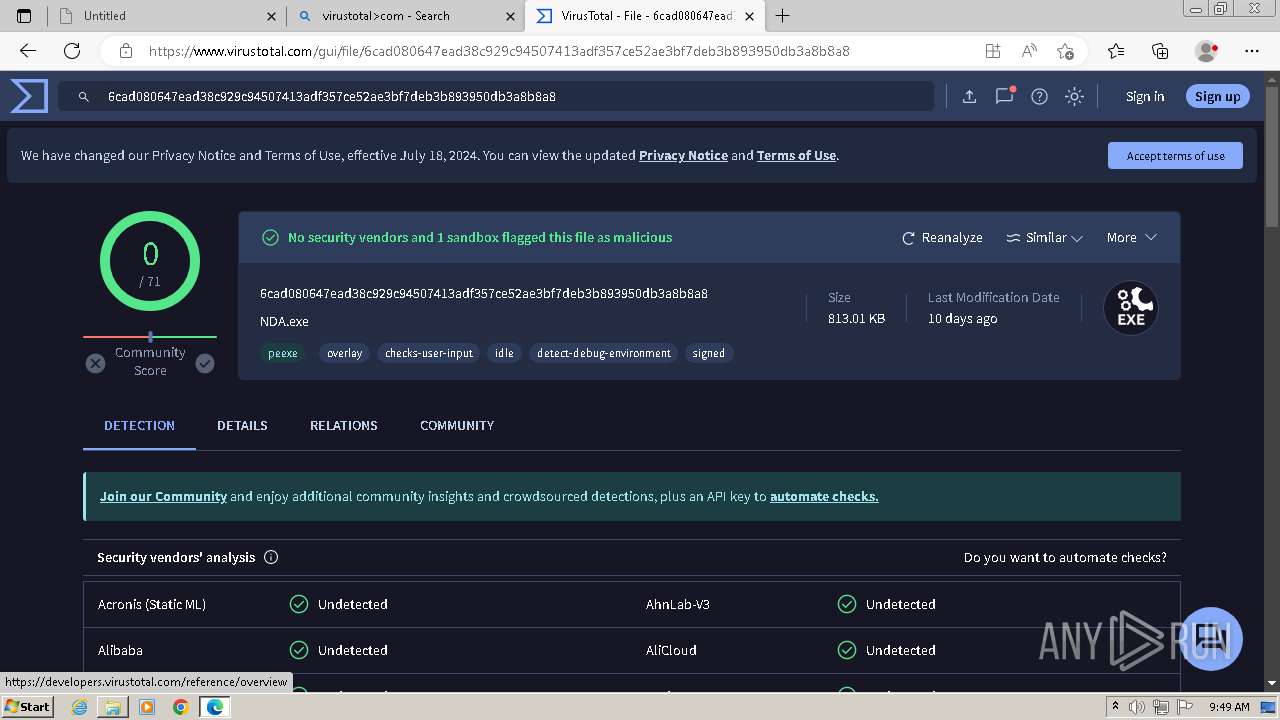The height and width of the screenshot is (720, 1280).
Task: Click the overlay tag
Action: coord(345,353)
